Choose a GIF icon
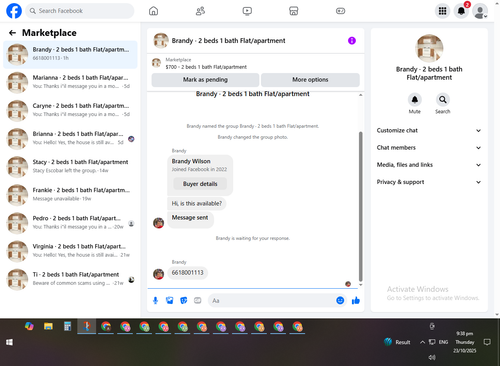500x366 pixels. pyautogui.click(x=198, y=300)
